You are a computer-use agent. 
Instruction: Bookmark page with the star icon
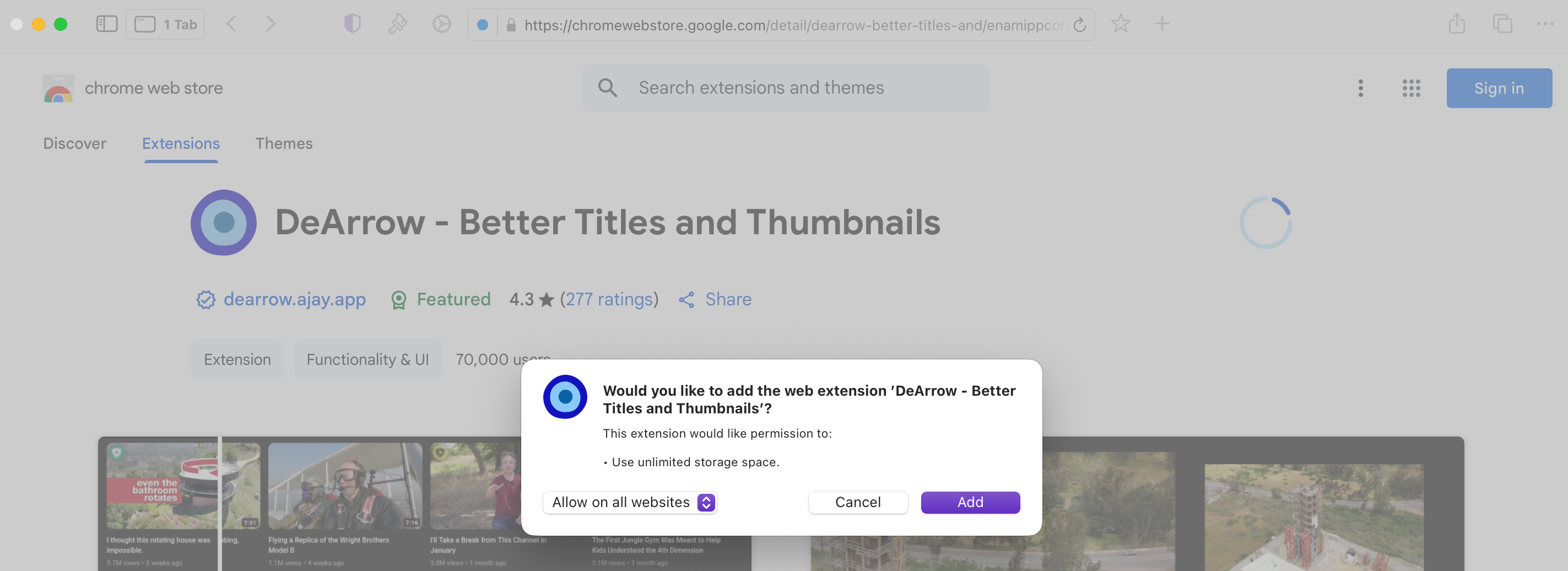coord(1120,24)
